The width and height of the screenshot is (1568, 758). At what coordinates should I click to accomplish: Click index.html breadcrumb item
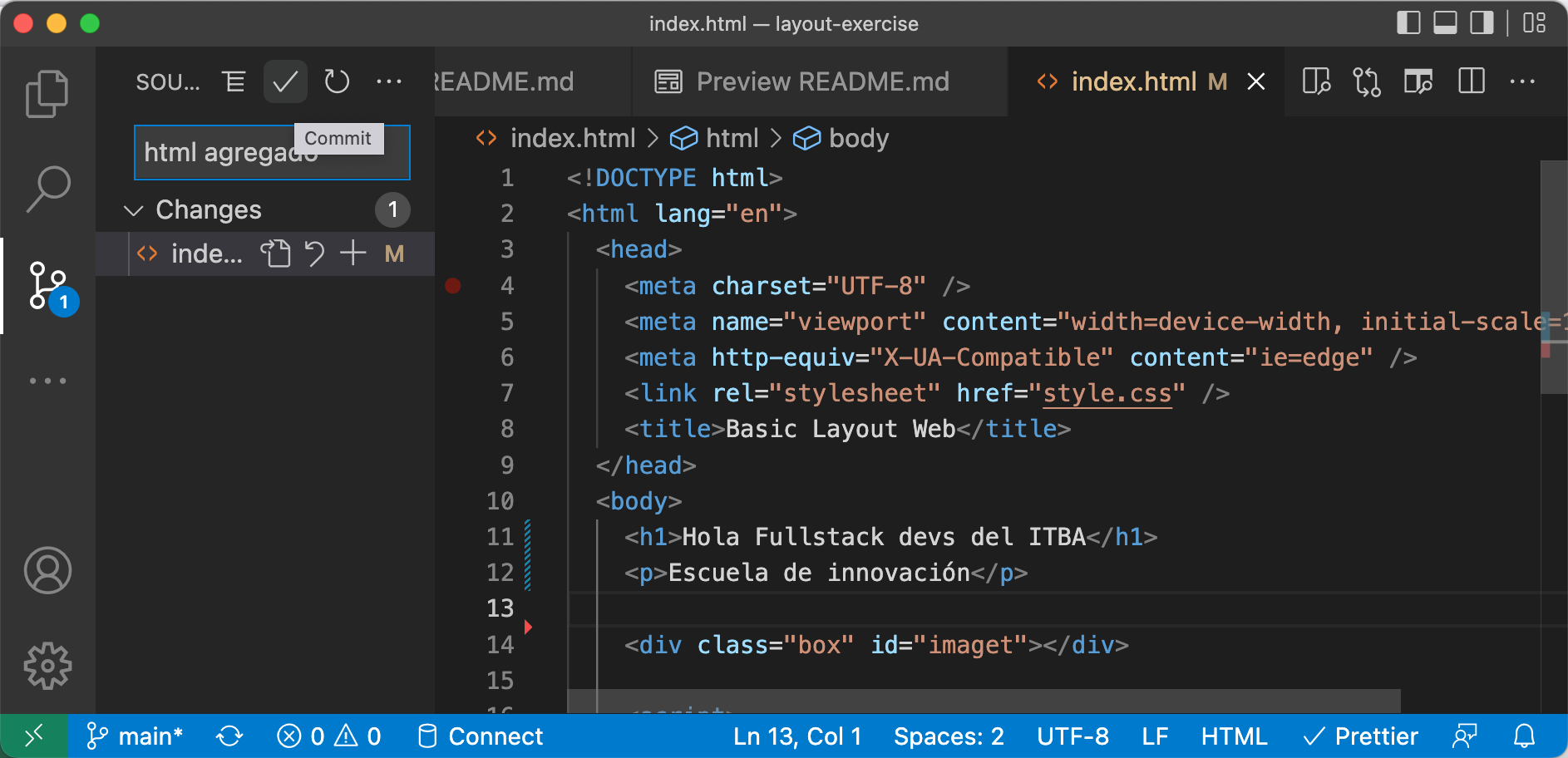pos(573,138)
